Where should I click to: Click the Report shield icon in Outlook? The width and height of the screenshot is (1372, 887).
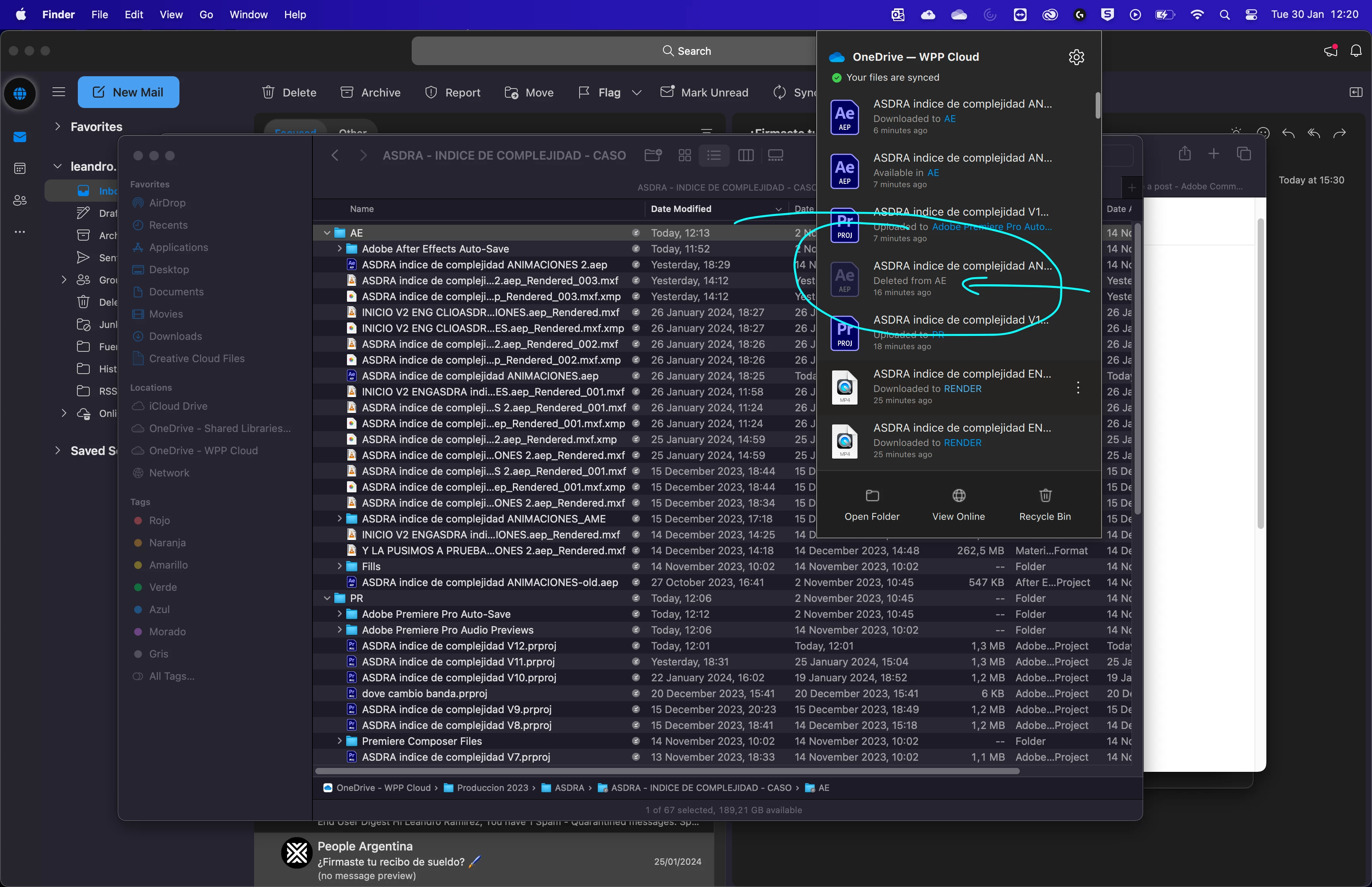point(431,93)
